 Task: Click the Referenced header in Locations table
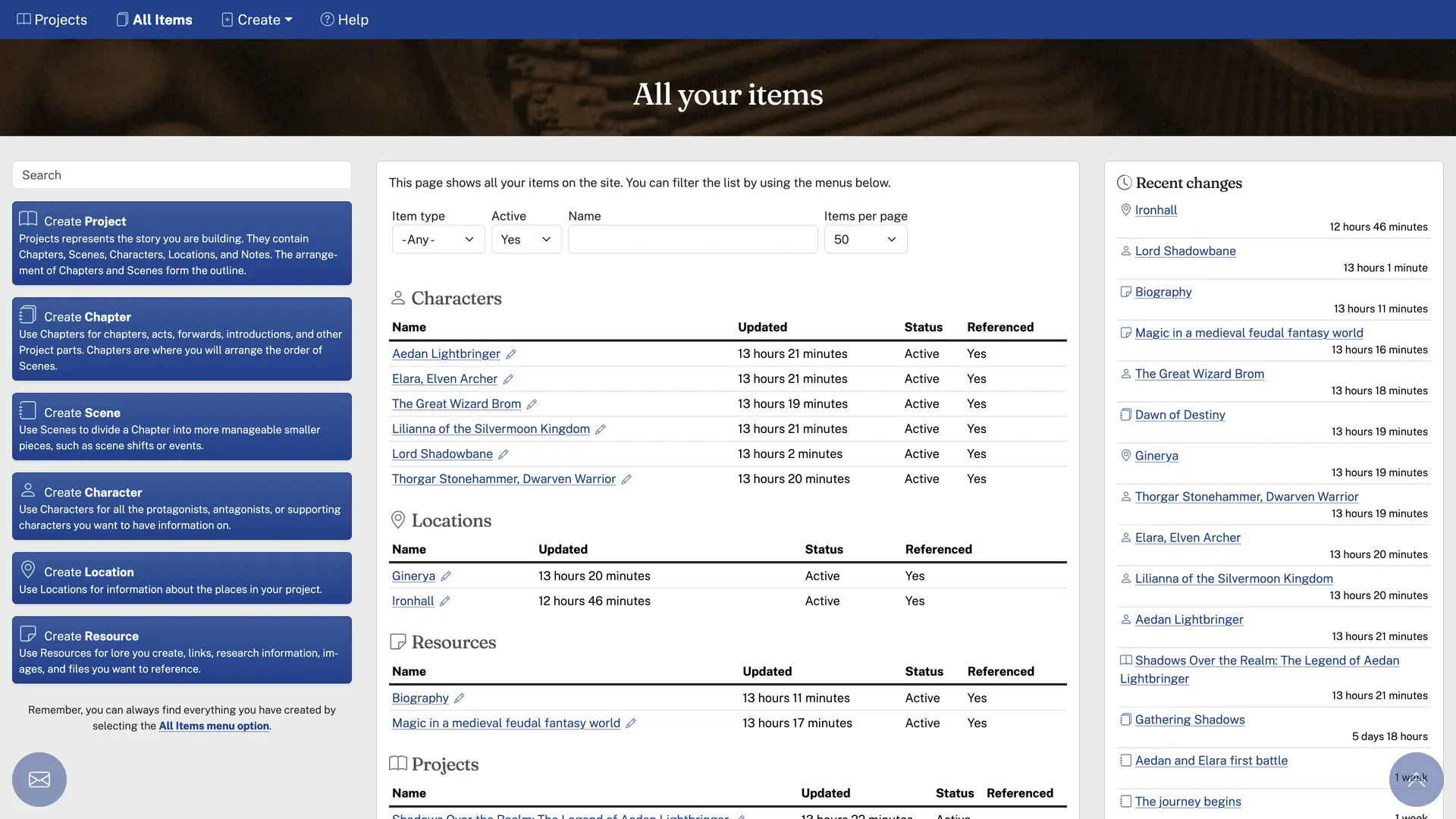938,550
